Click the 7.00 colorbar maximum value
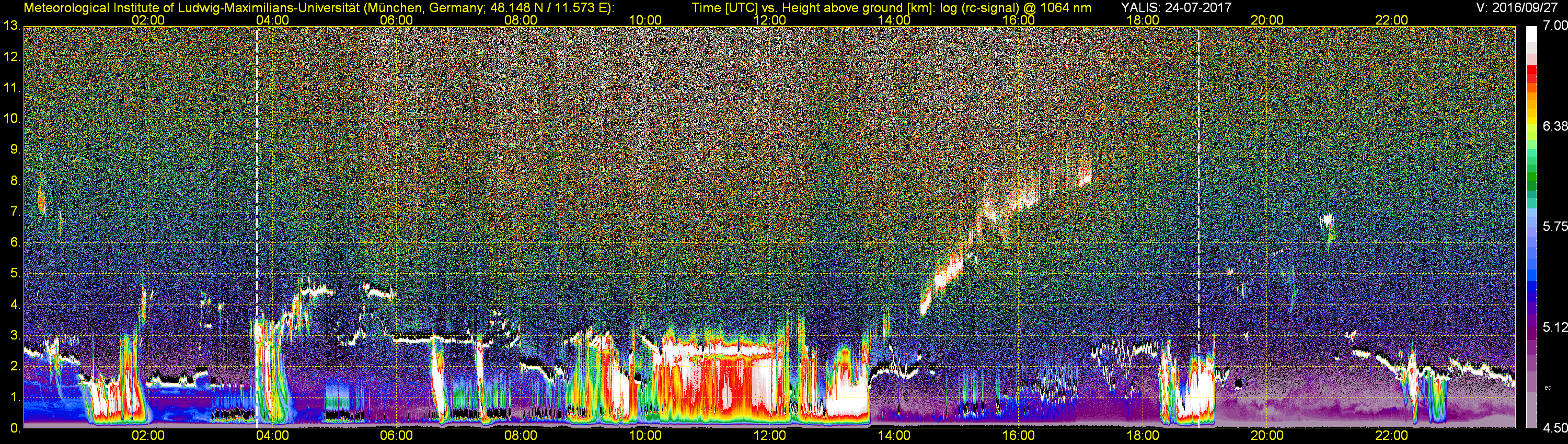 tap(1554, 26)
